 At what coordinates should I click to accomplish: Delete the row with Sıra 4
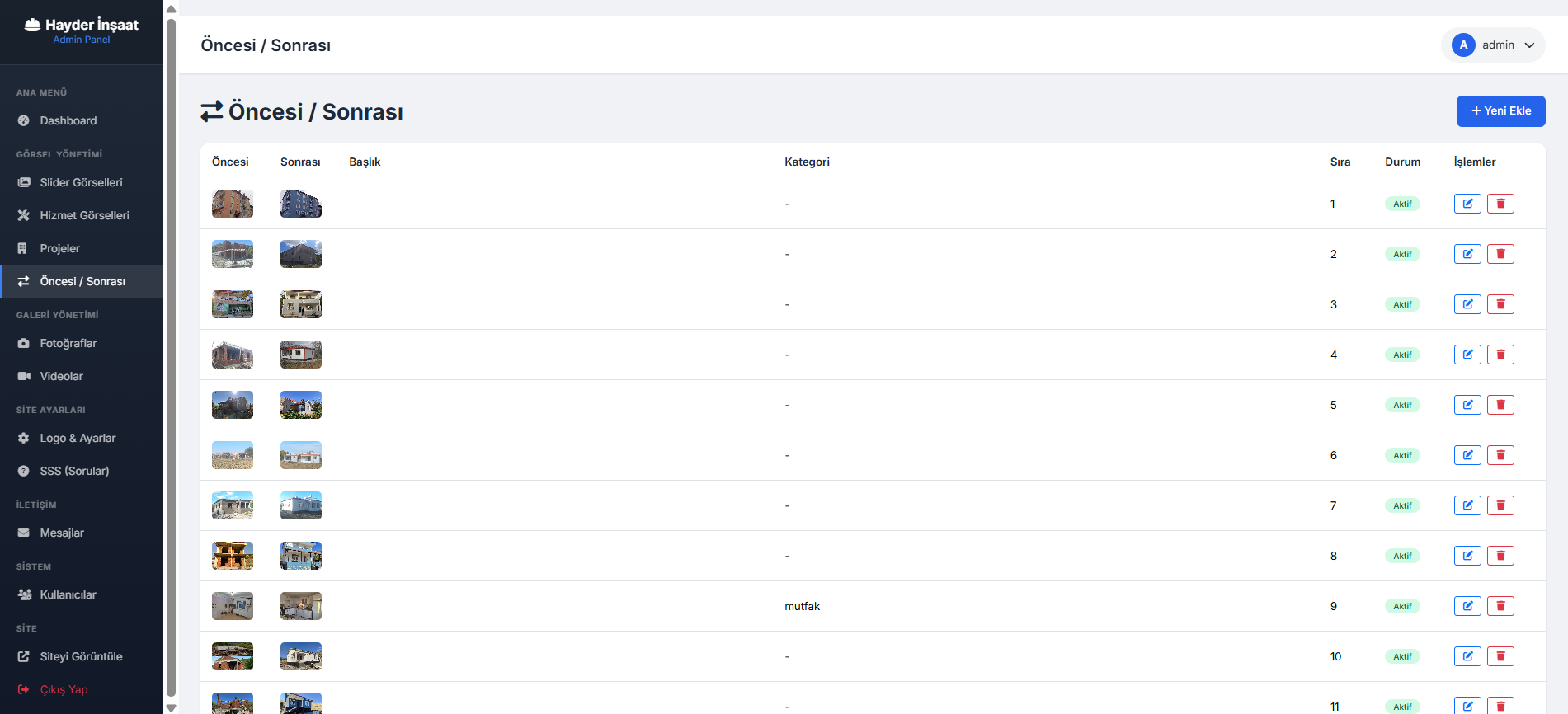pos(1500,355)
